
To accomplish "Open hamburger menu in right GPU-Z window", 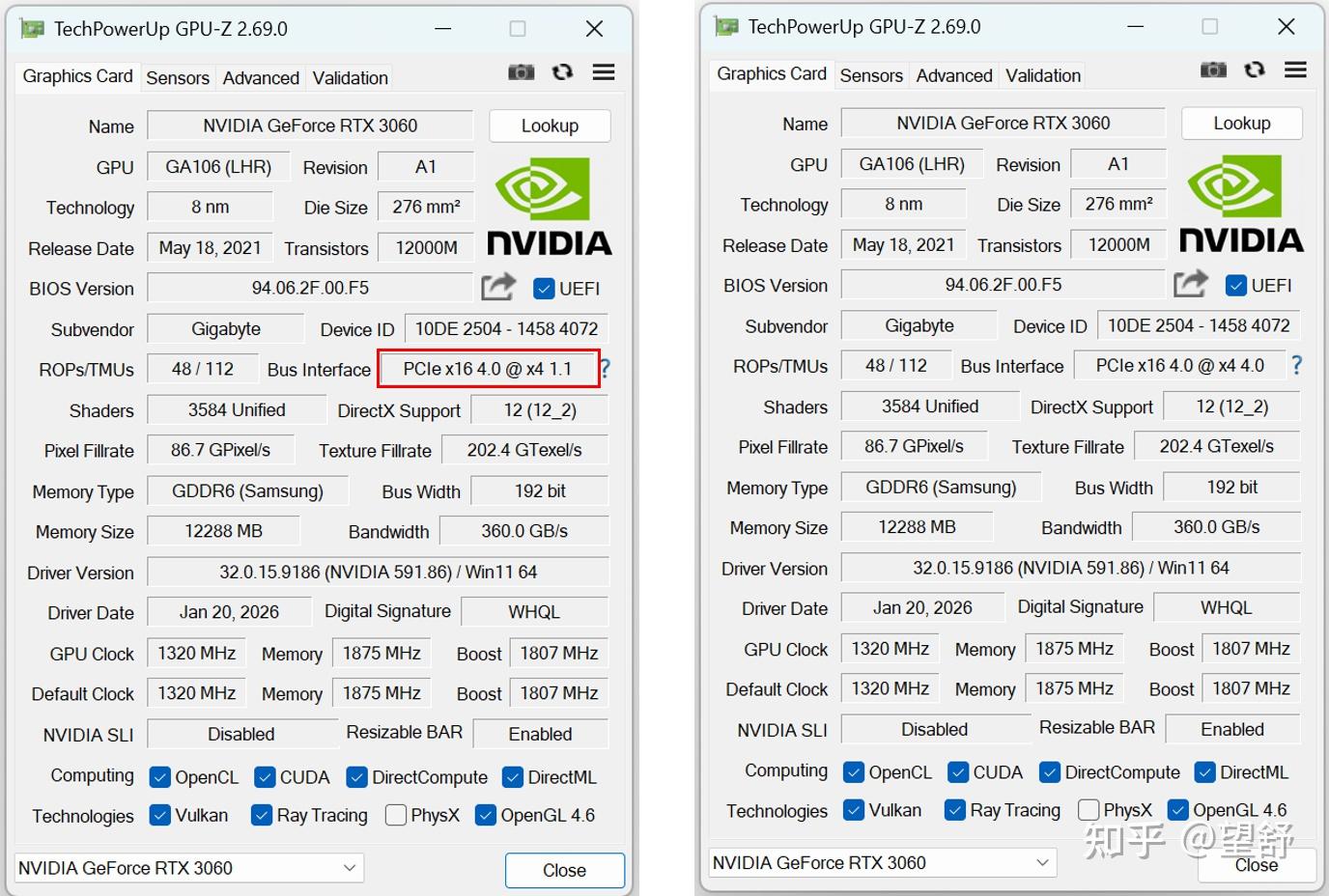I will tap(1295, 70).
